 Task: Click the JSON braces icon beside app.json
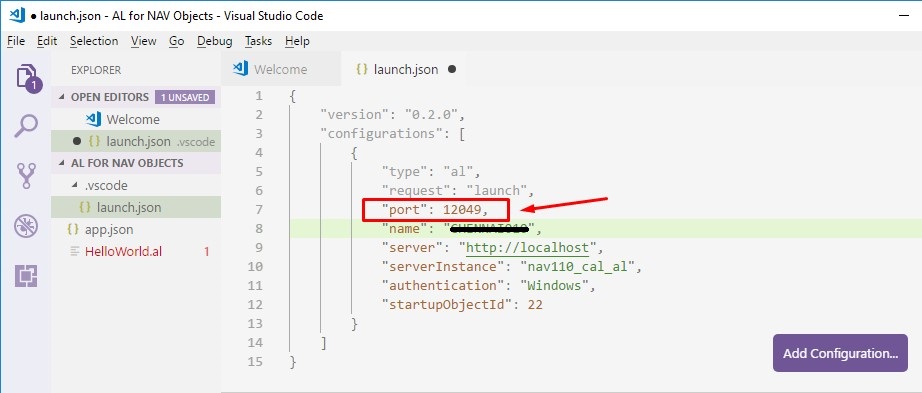click(74, 229)
